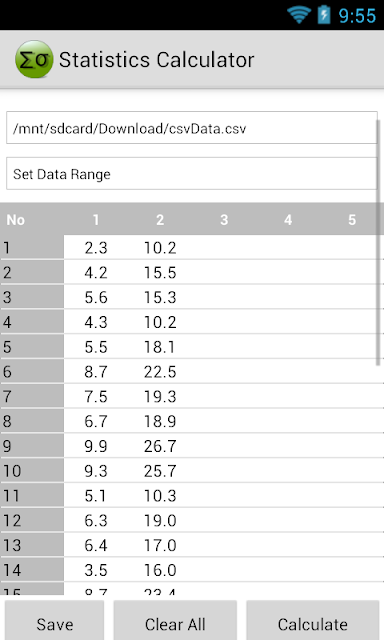Select empty column 3 header
The image size is (384, 640).
click(224, 220)
